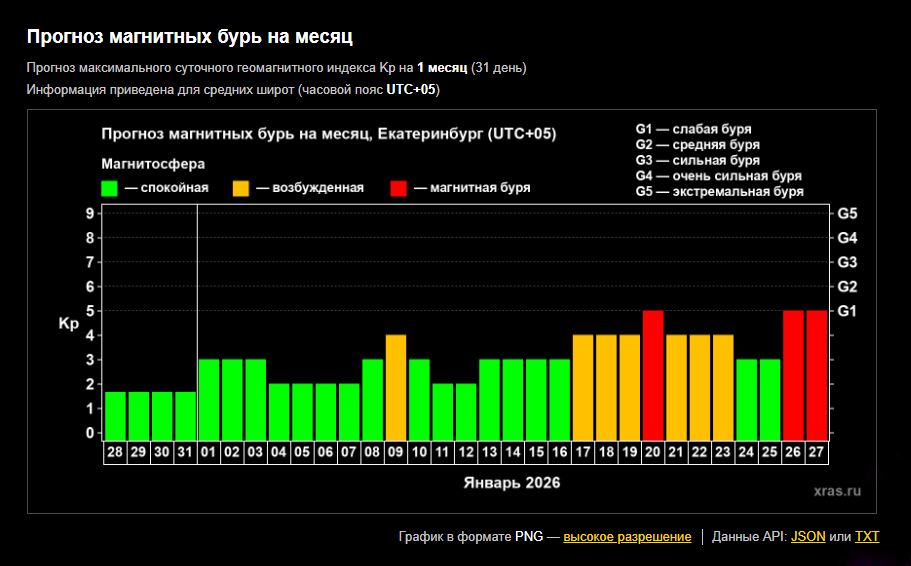Image resolution: width=911 pixels, height=566 pixels.
Task: Click the orange "возбужденная" legend swatch
Action: point(241,188)
